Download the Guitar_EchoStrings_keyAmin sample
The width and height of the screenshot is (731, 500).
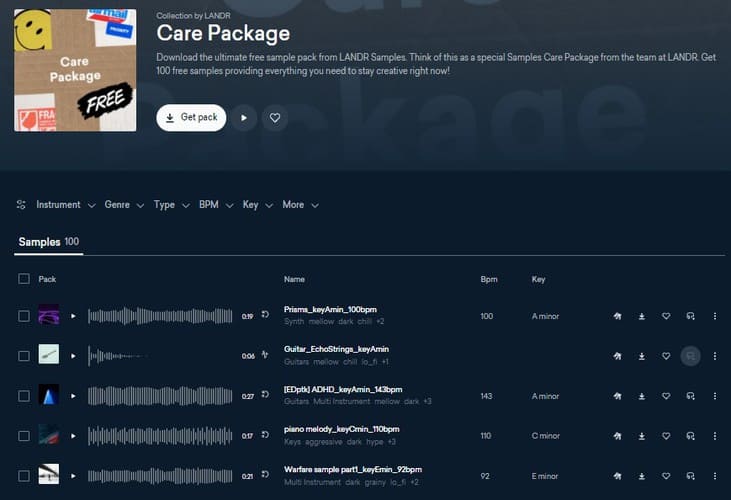[x=641, y=356]
